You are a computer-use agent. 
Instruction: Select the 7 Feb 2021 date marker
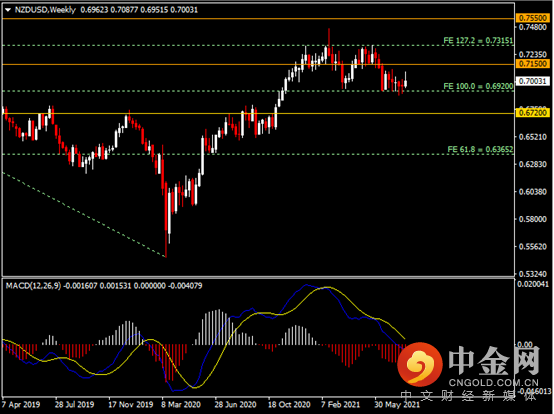click(340, 404)
